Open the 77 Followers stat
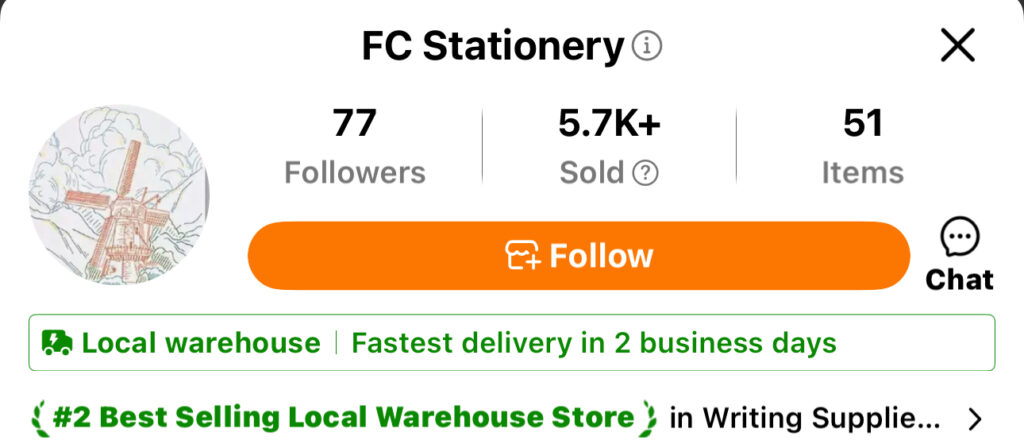This screenshot has width=1024, height=444. [354, 147]
